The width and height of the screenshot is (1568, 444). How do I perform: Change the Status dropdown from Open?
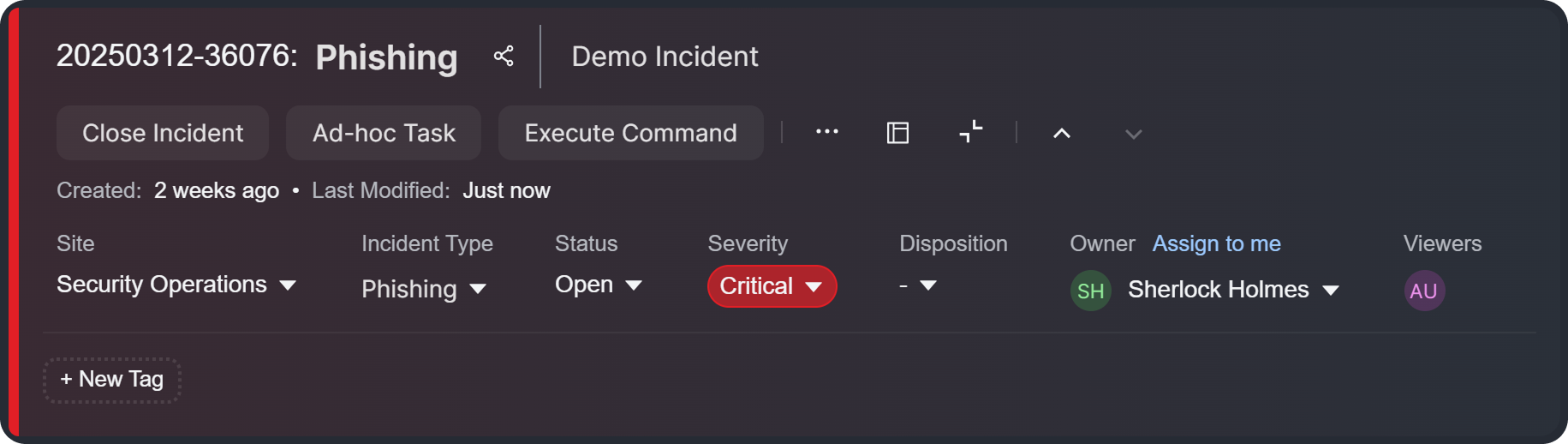598,285
